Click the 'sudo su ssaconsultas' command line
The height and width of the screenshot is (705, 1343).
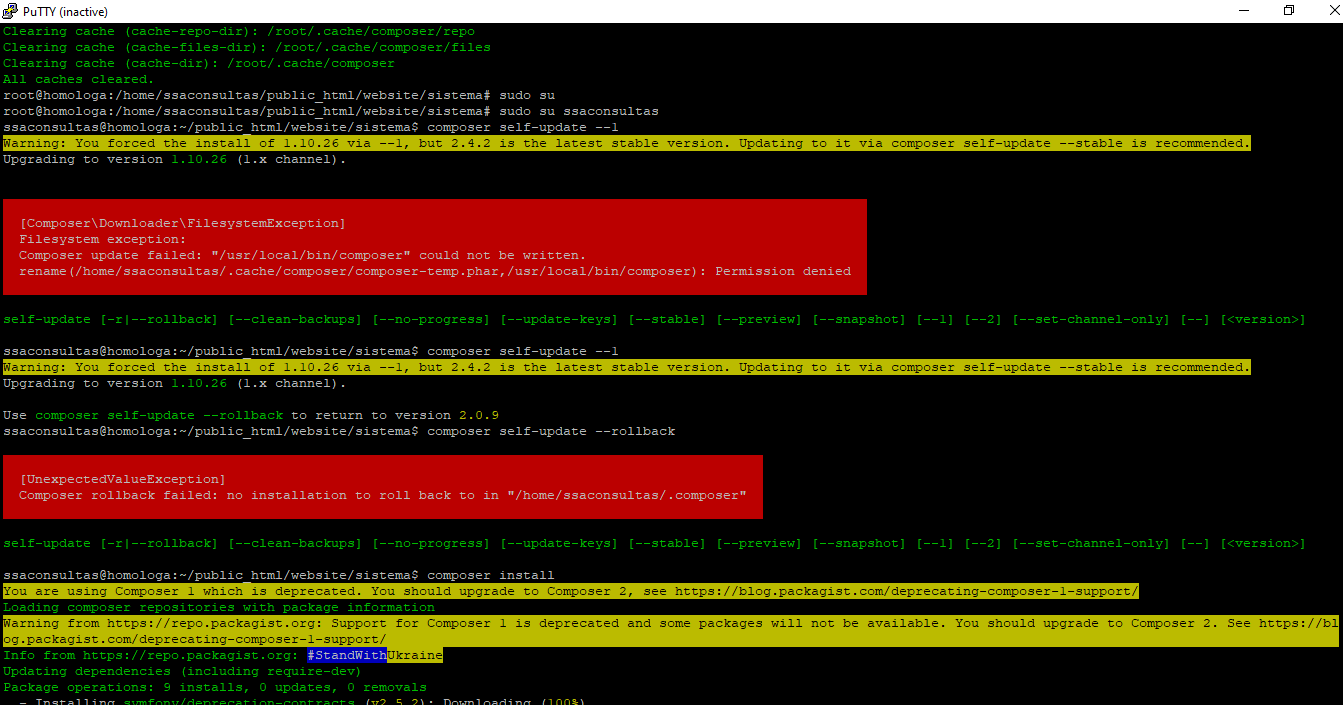tap(331, 111)
